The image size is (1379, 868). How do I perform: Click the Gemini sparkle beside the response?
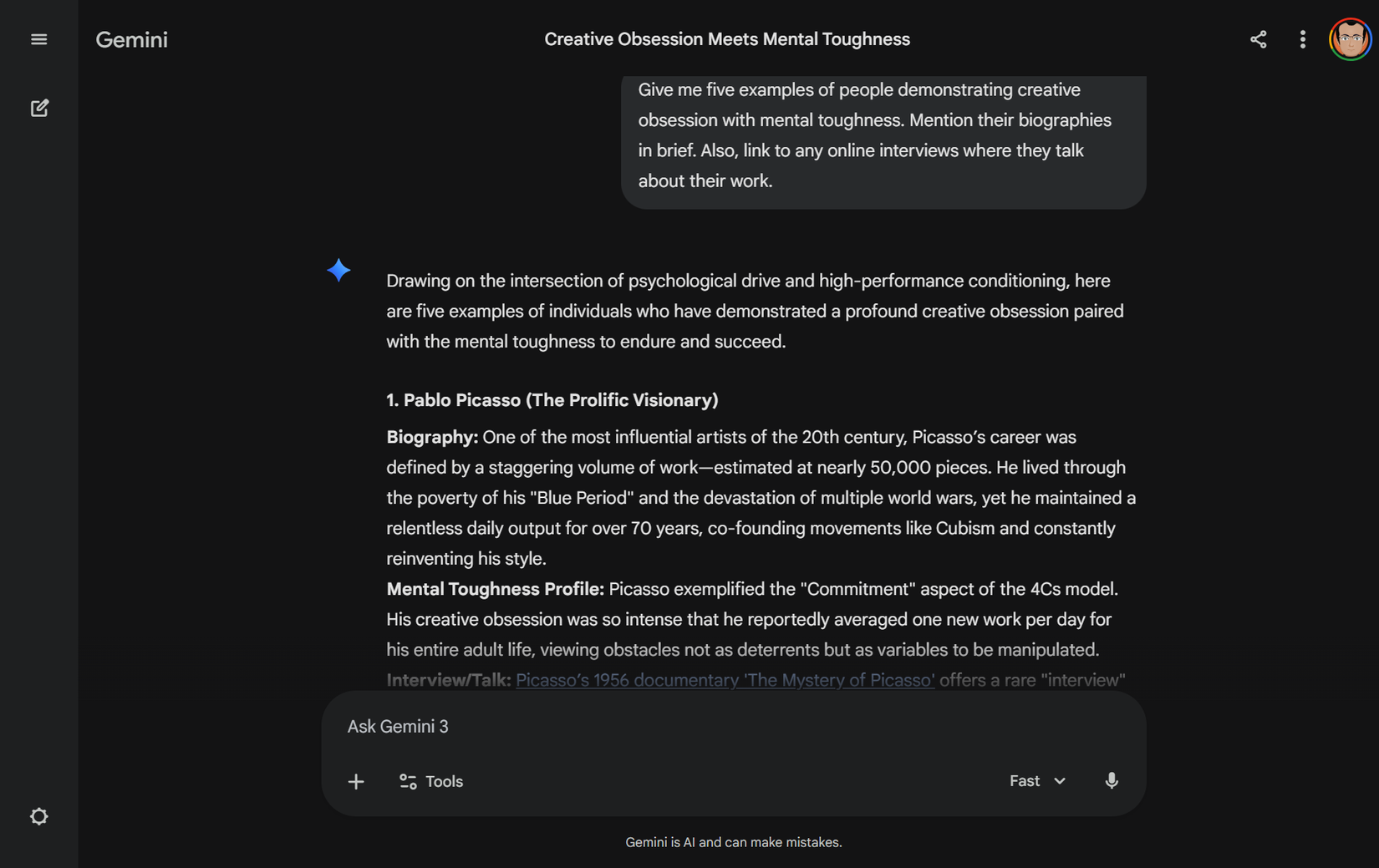[338, 270]
